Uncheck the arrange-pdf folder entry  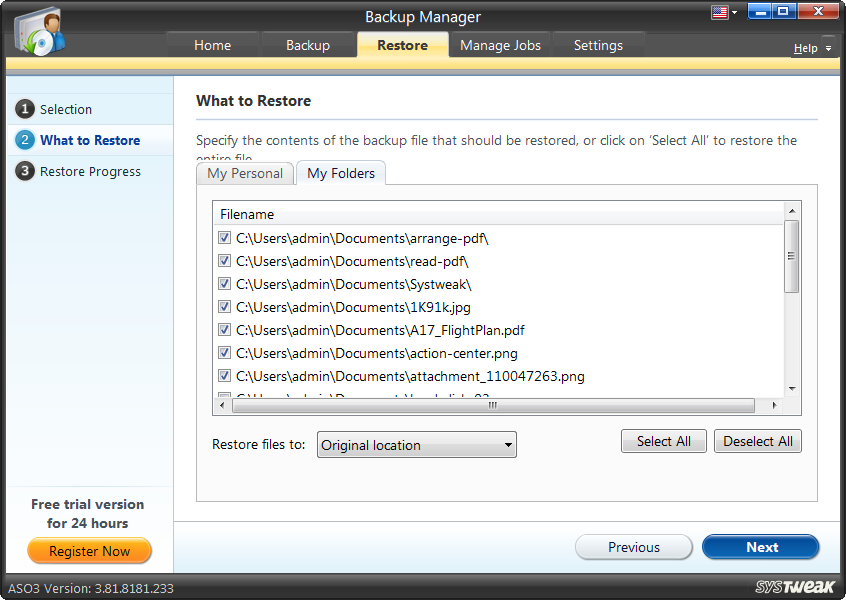[224, 238]
